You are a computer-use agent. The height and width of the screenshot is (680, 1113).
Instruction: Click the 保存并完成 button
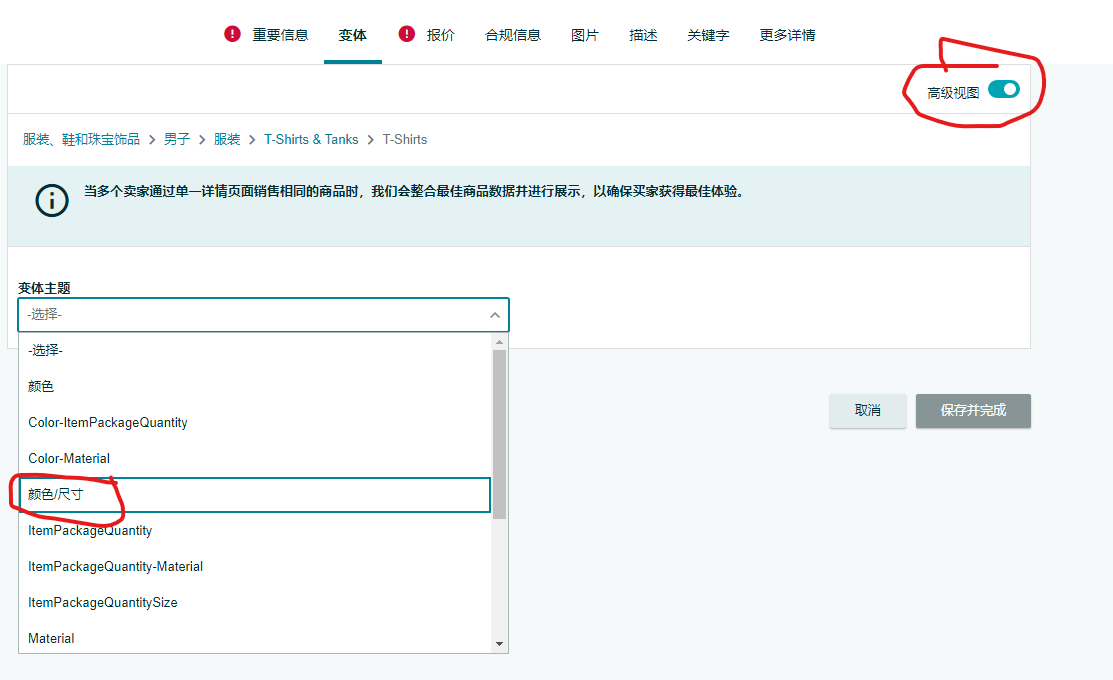pyautogui.click(x=973, y=411)
